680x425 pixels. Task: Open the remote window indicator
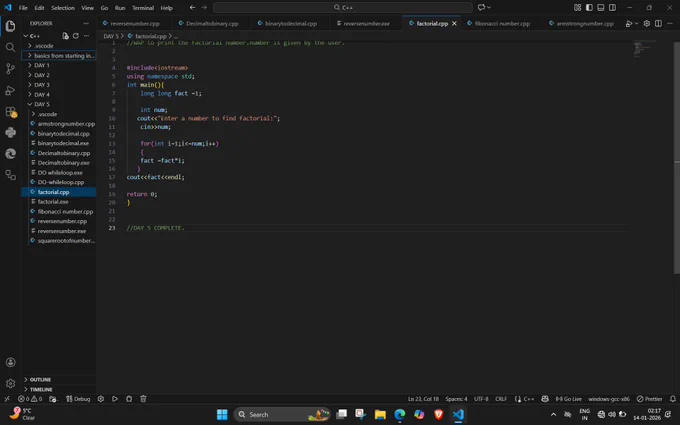pyautogui.click(x=7, y=399)
